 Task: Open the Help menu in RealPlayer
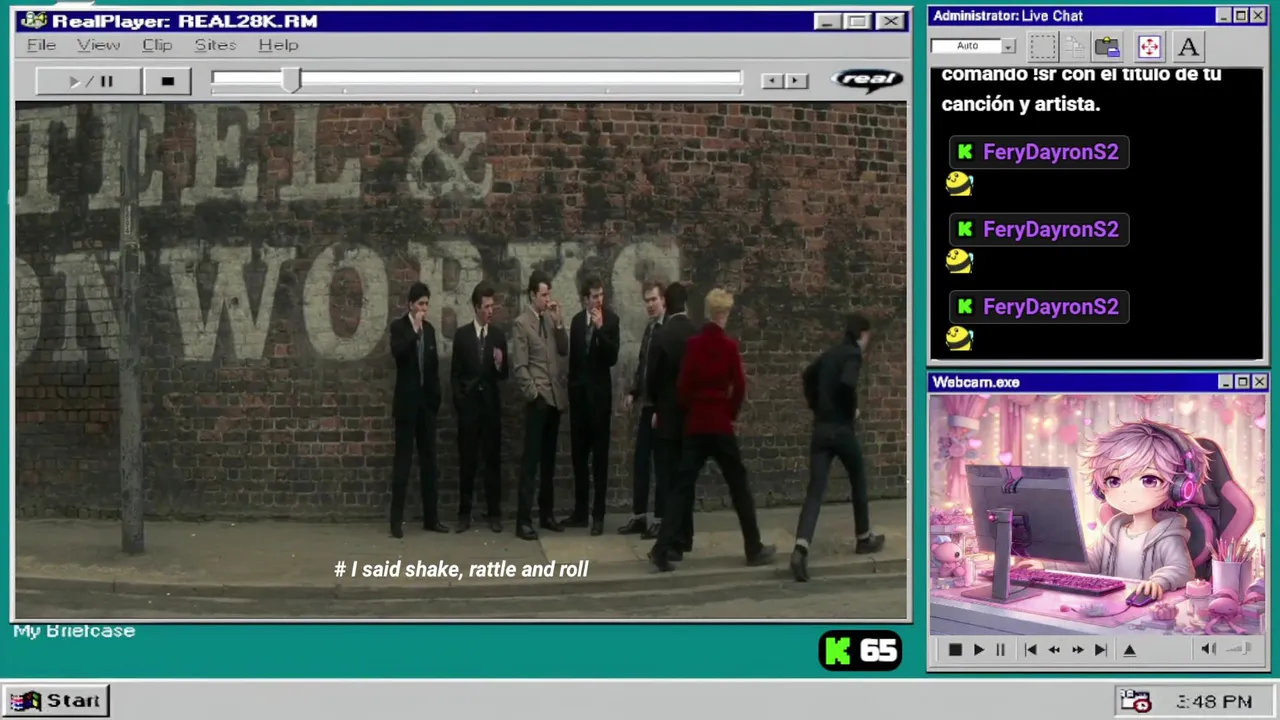278,45
